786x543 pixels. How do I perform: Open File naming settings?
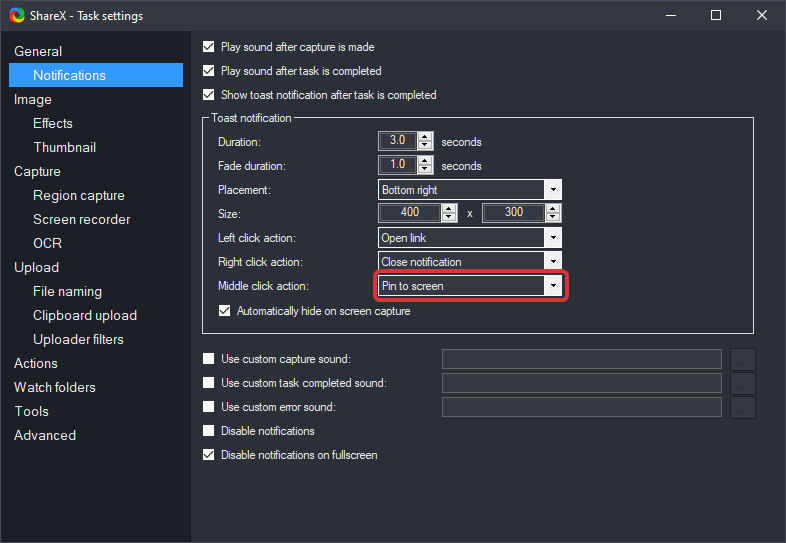click(x=67, y=291)
